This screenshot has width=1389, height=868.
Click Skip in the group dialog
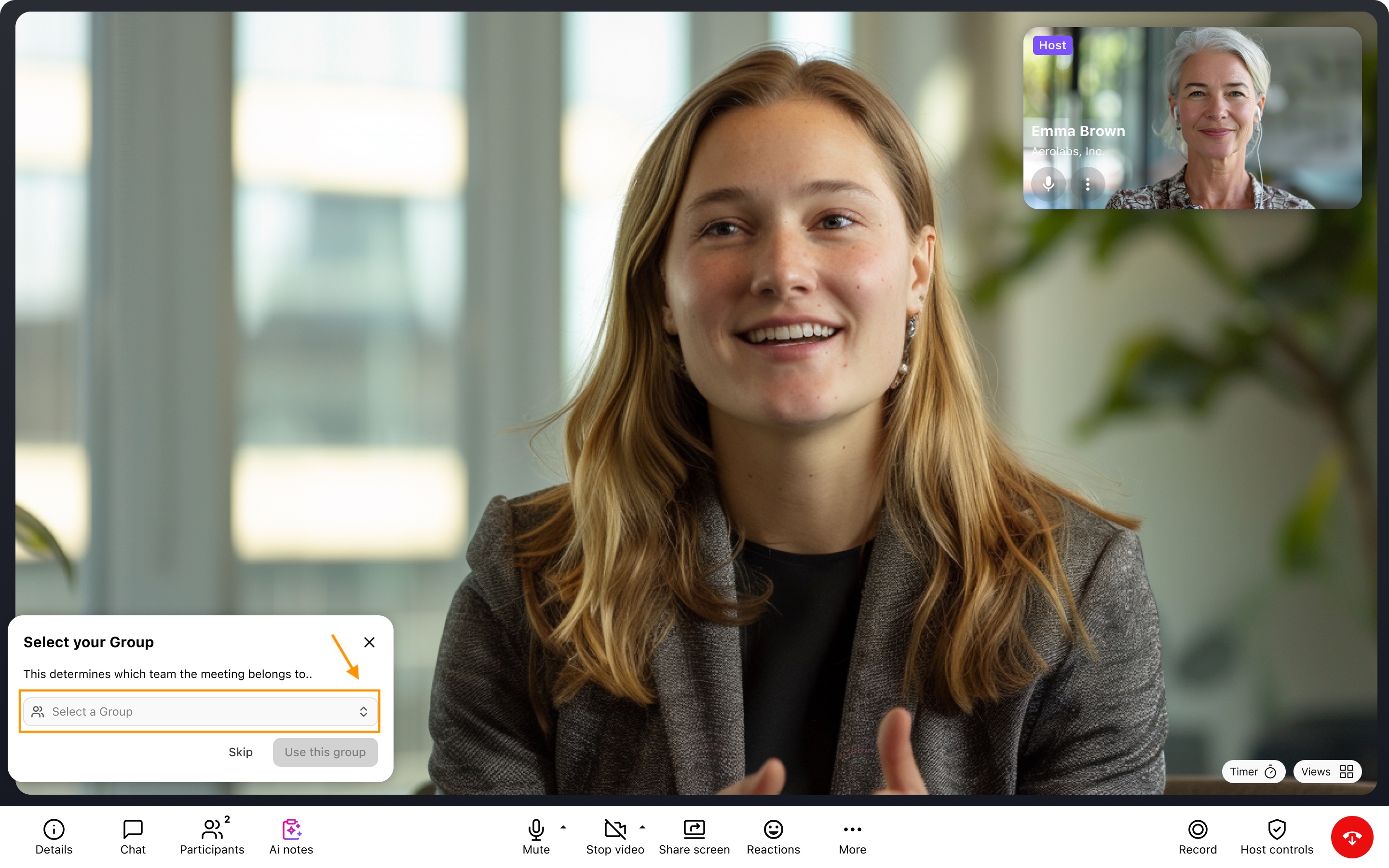pos(241,752)
